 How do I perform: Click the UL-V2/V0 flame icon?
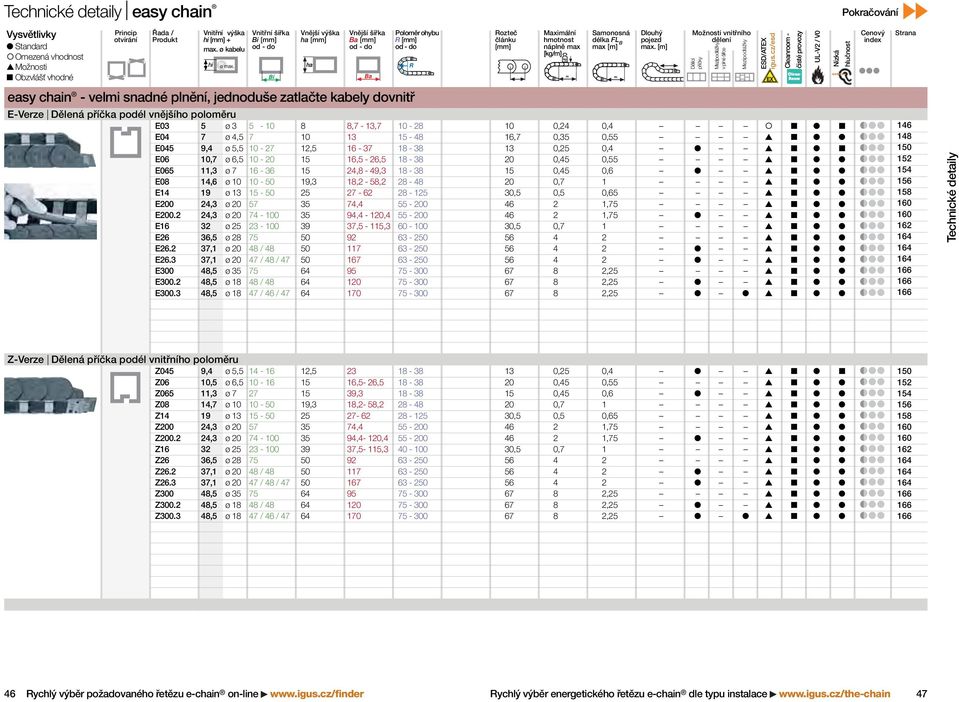[x=818, y=75]
